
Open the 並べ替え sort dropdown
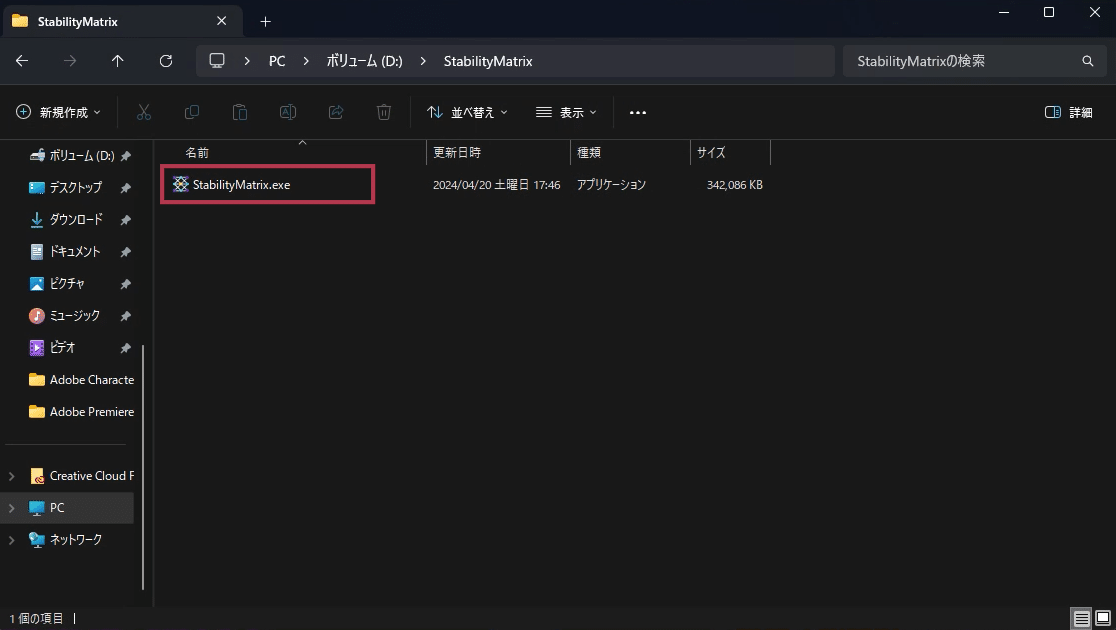click(x=467, y=112)
